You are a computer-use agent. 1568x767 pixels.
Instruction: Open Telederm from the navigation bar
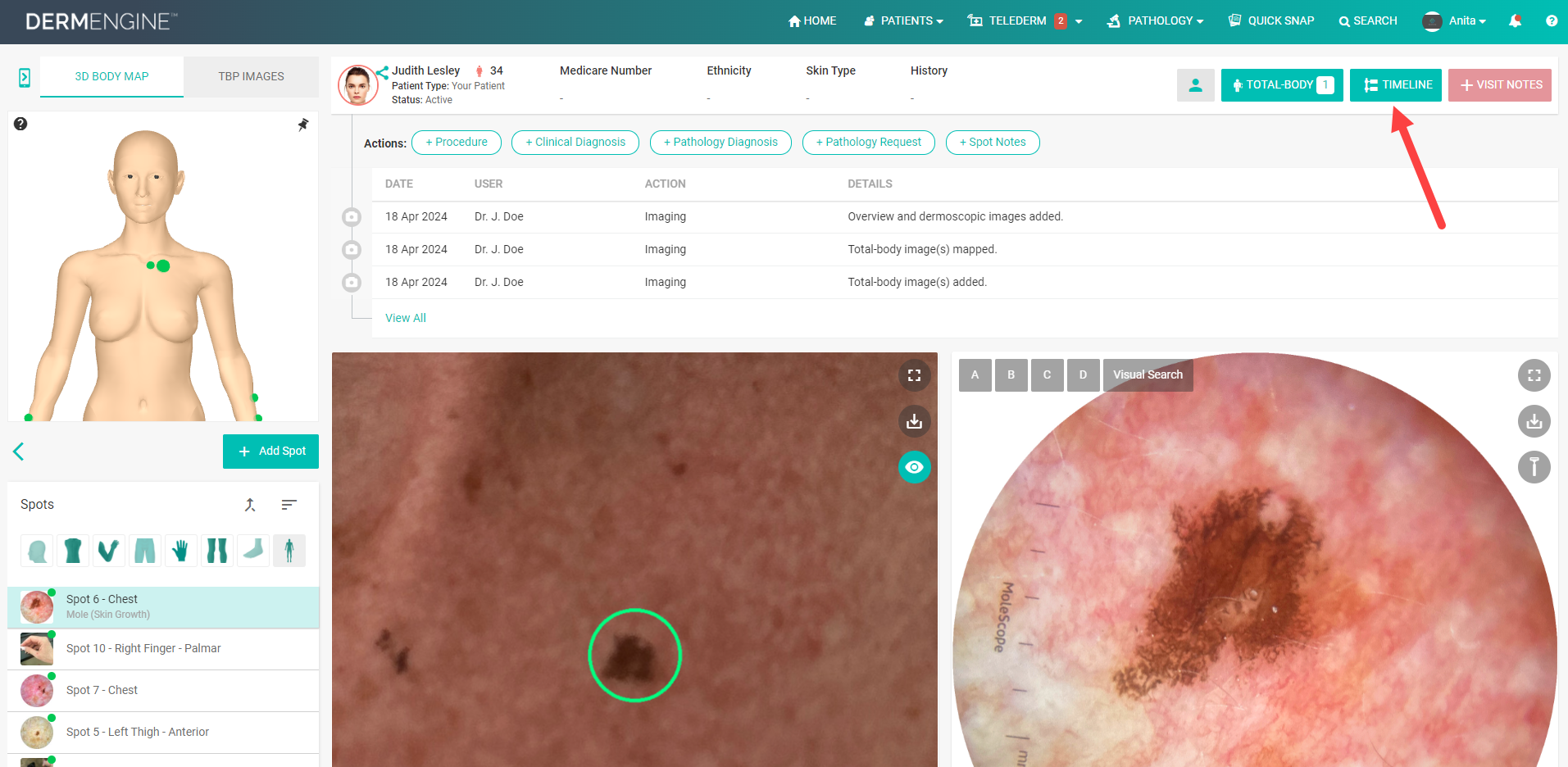click(x=1007, y=21)
